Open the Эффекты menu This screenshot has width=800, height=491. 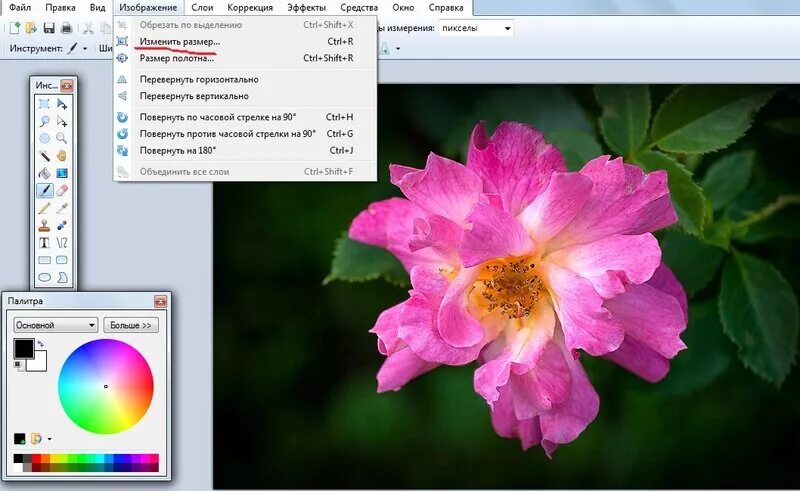[x=306, y=8]
